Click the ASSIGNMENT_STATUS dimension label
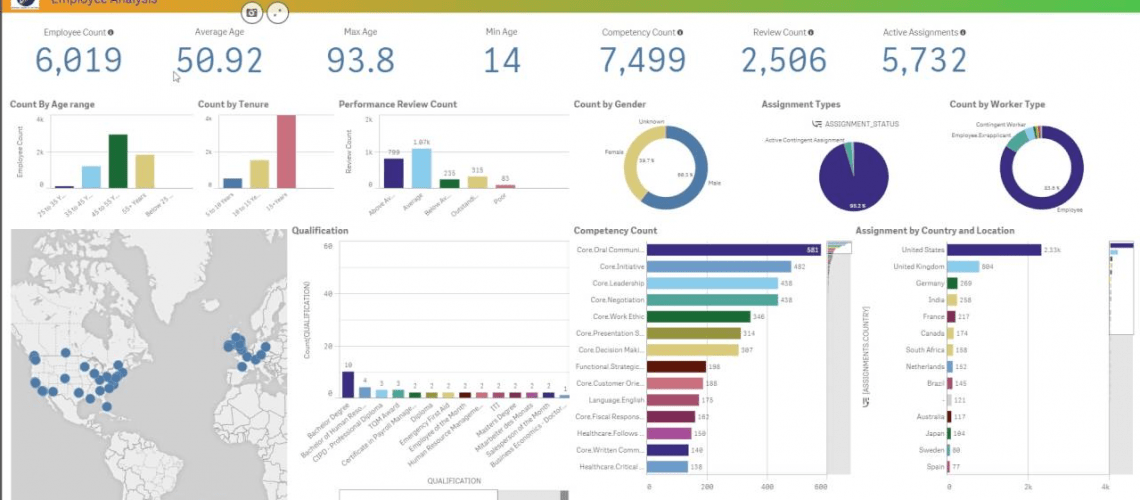 [862, 124]
